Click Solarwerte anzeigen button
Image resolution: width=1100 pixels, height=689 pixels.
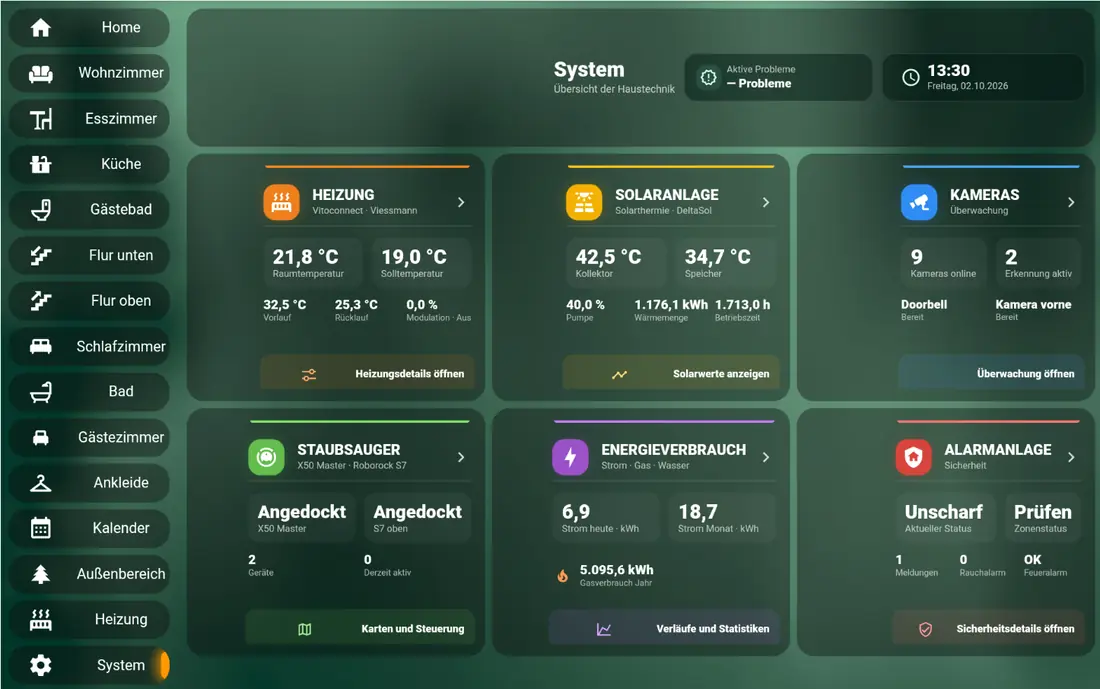(671, 373)
